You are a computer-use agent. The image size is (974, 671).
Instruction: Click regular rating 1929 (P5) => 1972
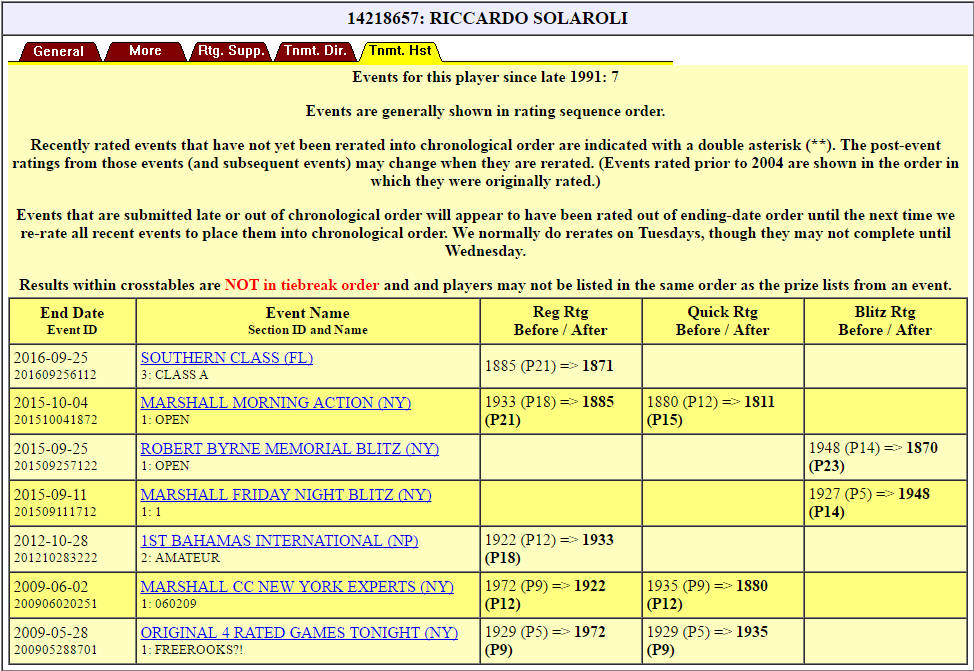[x=545, y=641]
